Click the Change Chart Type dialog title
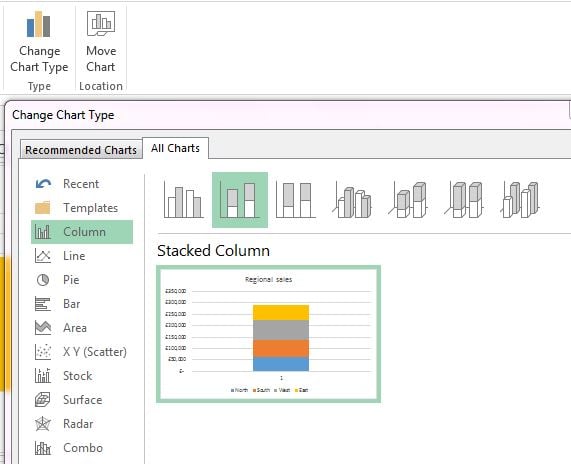The height and width of the screenshot is (464, 571). (63, 115)
